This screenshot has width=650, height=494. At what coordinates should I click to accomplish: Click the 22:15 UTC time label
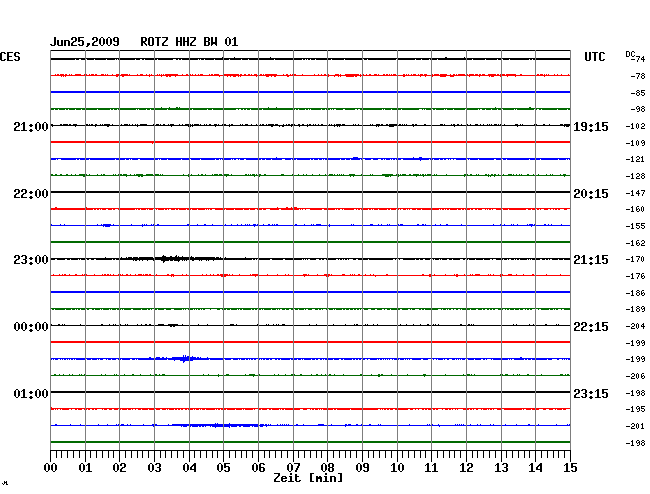(x=591, y=327)
